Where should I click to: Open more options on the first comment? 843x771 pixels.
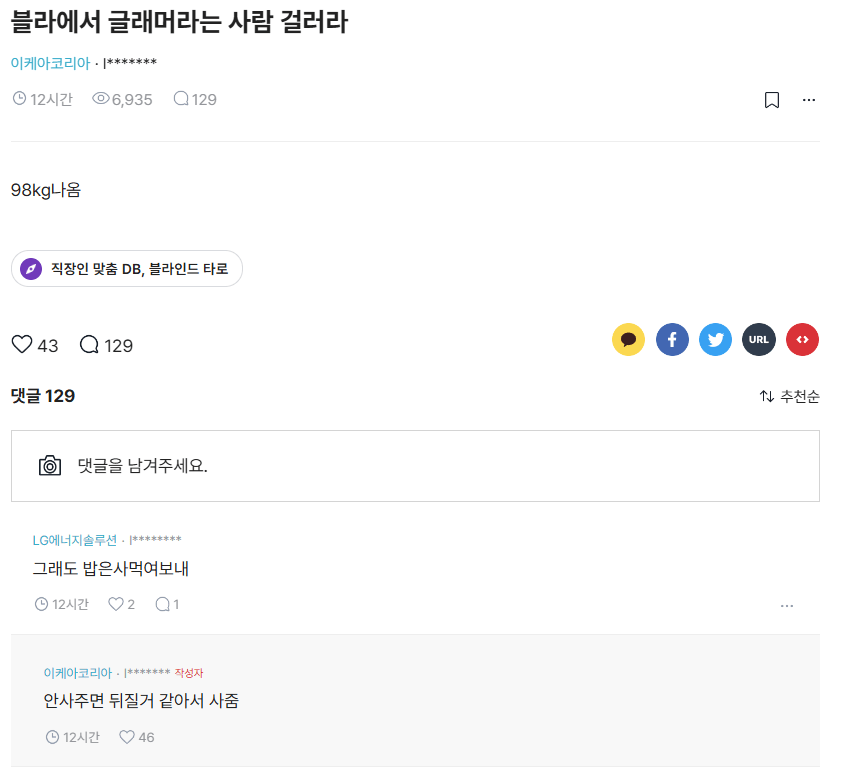787,604
